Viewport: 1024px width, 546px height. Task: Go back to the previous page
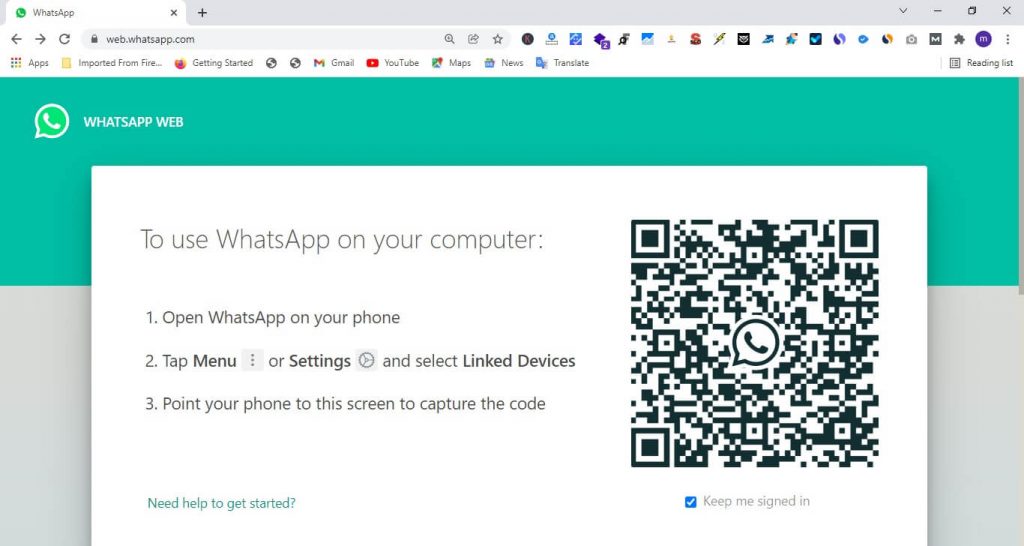[16, 39]
